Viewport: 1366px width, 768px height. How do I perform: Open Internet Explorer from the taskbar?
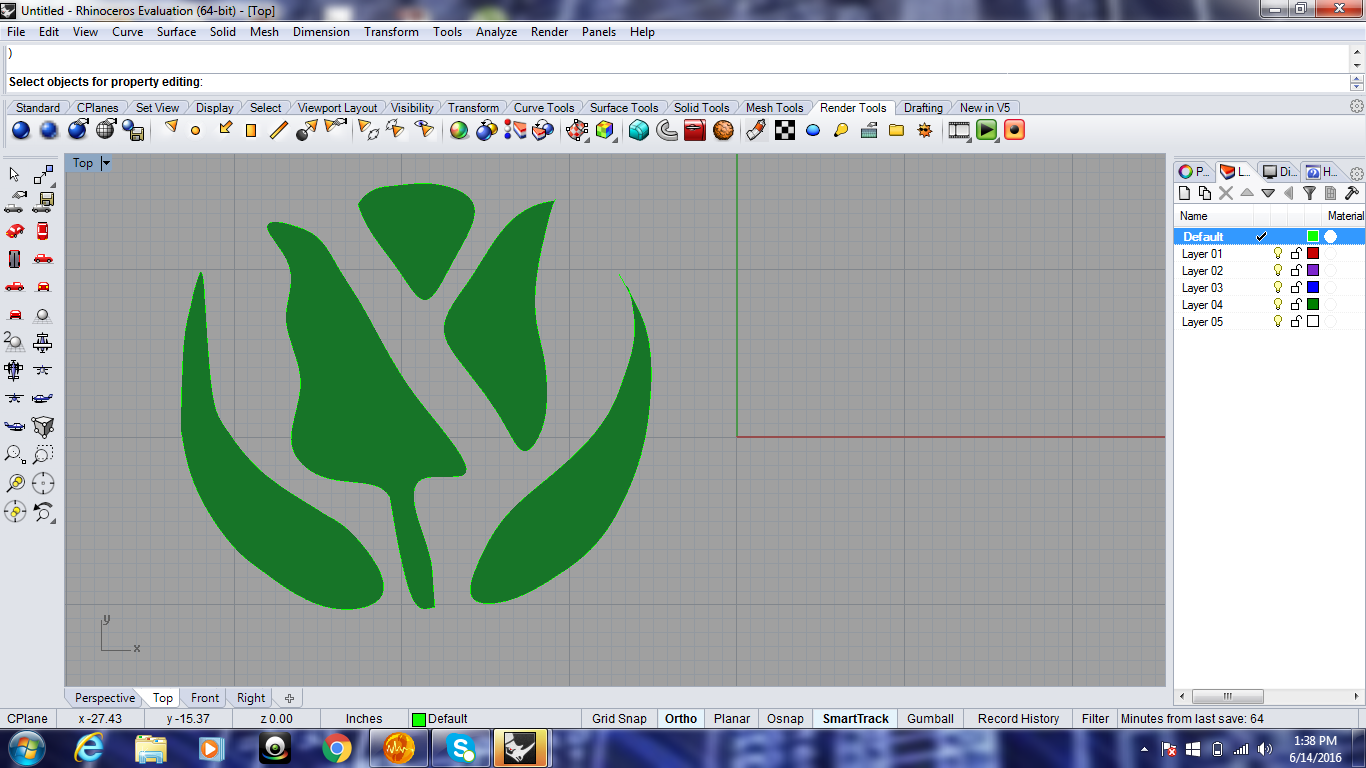click(89, 748)
